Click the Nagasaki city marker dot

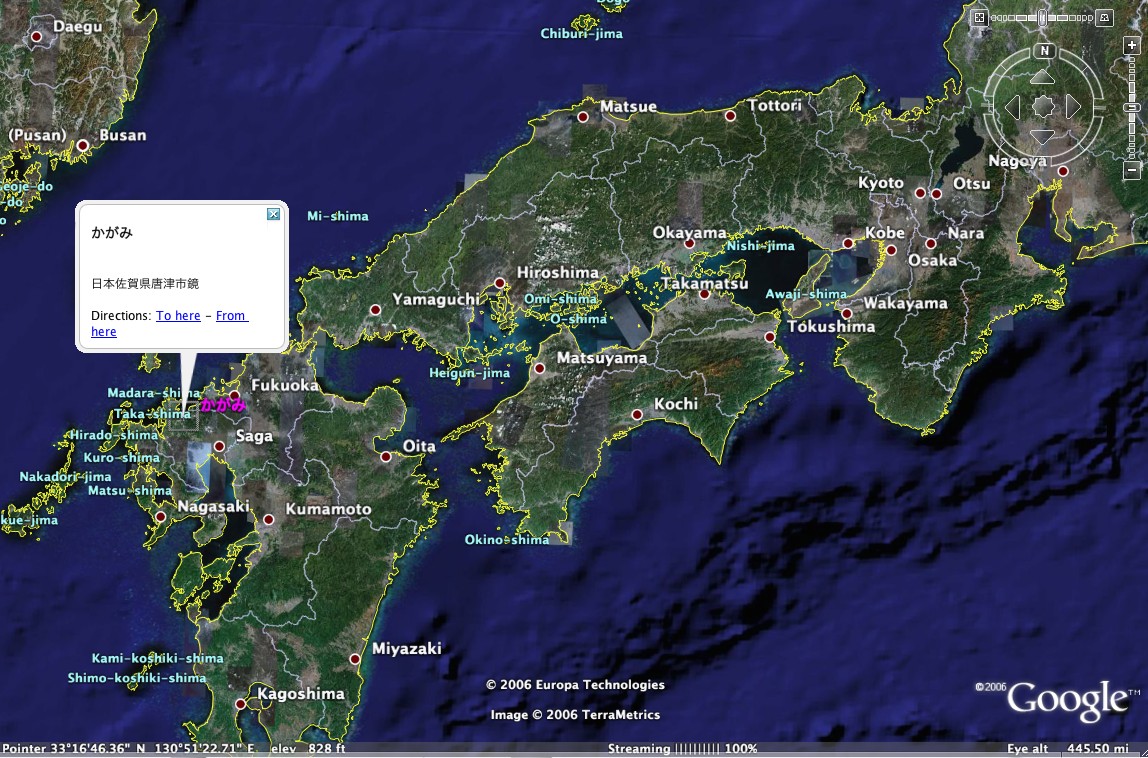(x=160, y=517)
